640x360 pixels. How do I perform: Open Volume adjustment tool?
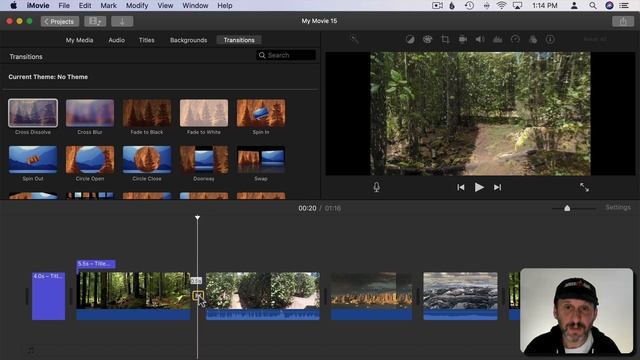[480, 40]
